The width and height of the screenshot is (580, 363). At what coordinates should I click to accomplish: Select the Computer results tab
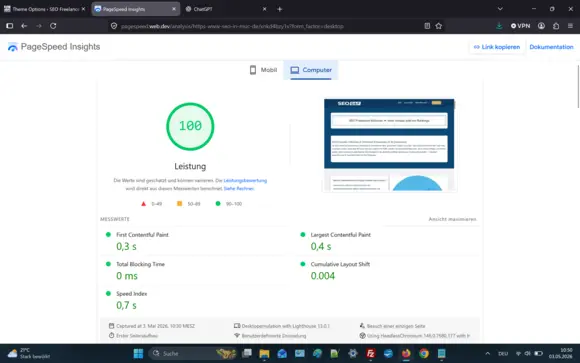[x=311, y=70]
